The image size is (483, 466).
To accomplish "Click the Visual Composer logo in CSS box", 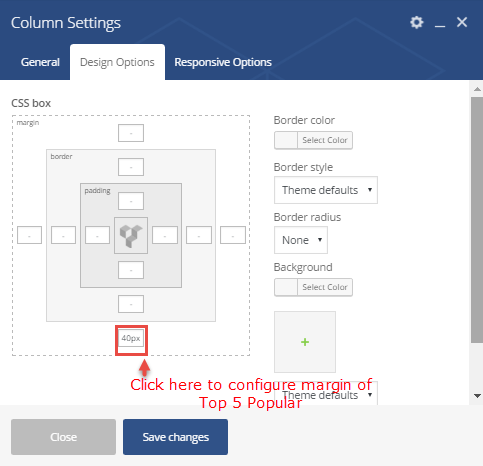I will [x=131, y=236].
